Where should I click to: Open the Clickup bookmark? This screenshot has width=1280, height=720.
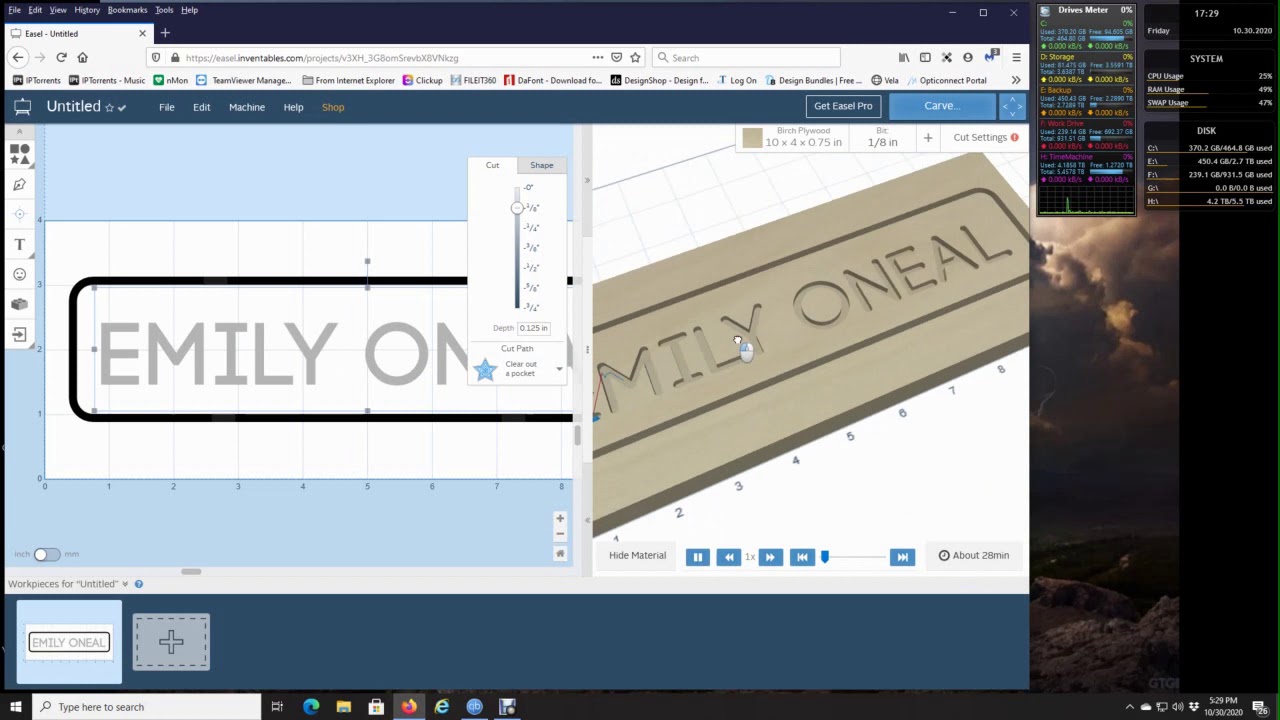point(422,80)
